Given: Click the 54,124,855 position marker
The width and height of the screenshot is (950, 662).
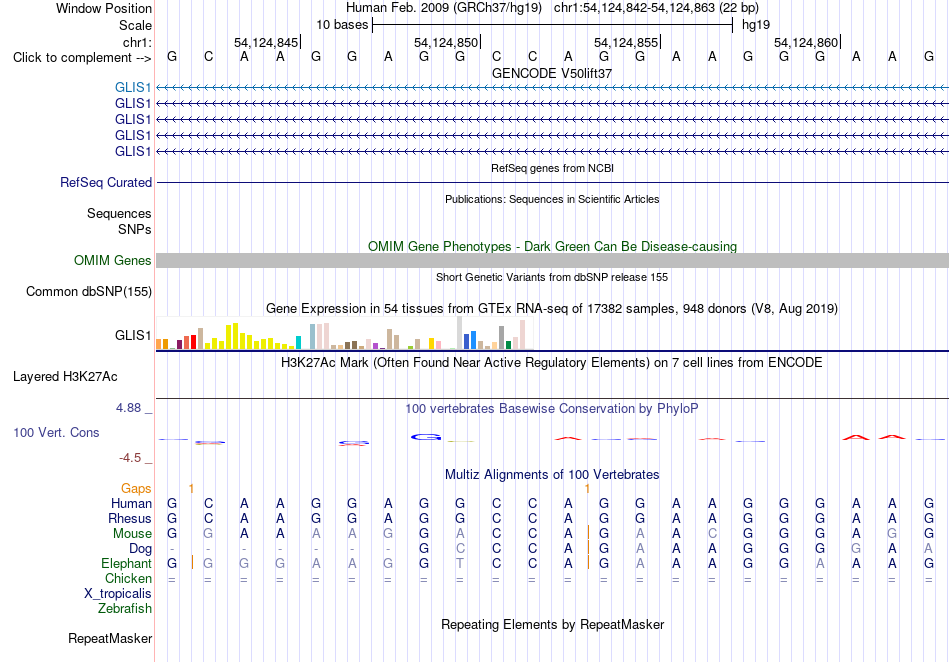Looking at the screenshot, I should click(626, 42).
